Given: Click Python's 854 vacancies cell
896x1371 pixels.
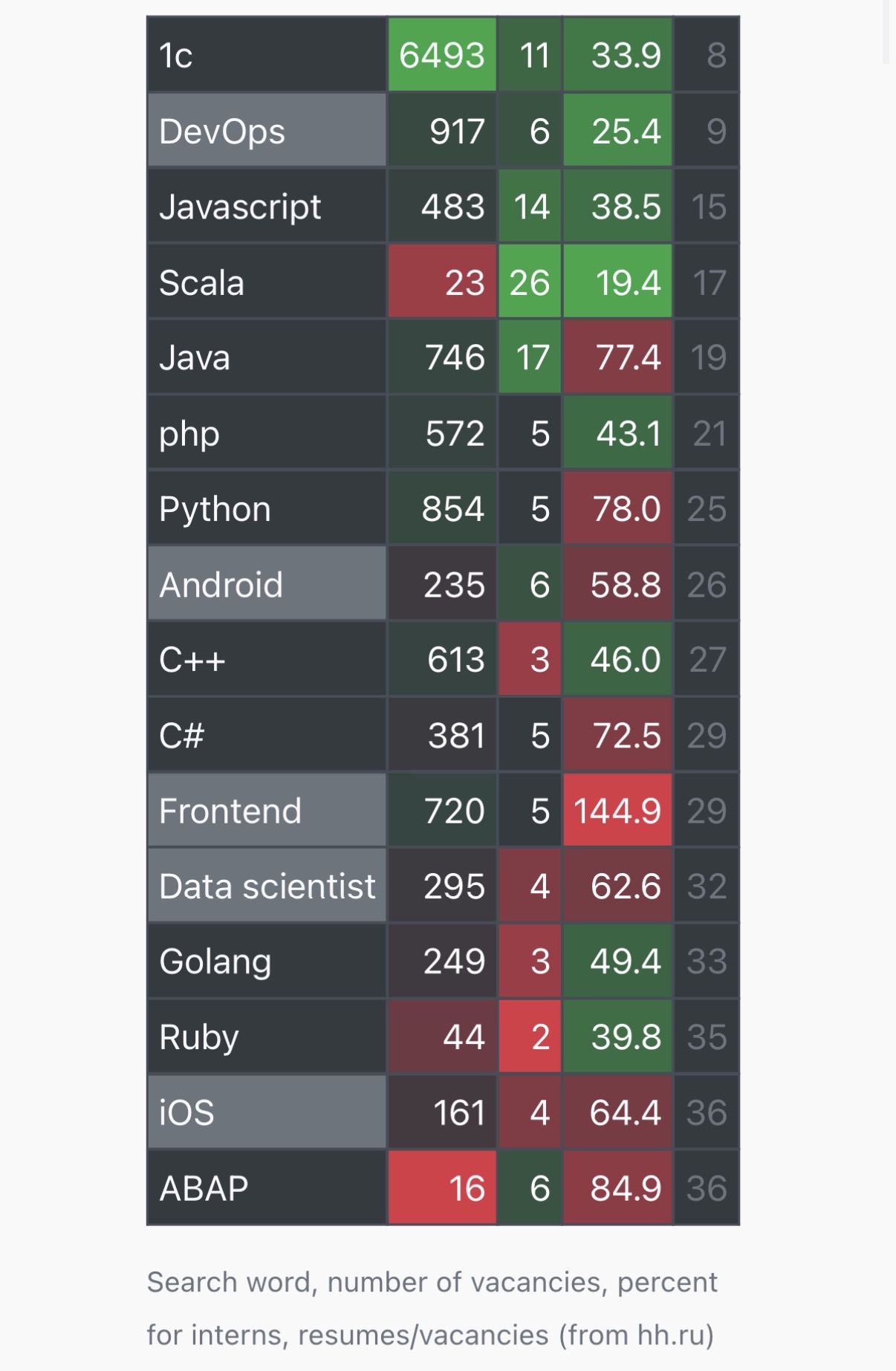Looking at the screenshot, I should (x=441, y=509).
